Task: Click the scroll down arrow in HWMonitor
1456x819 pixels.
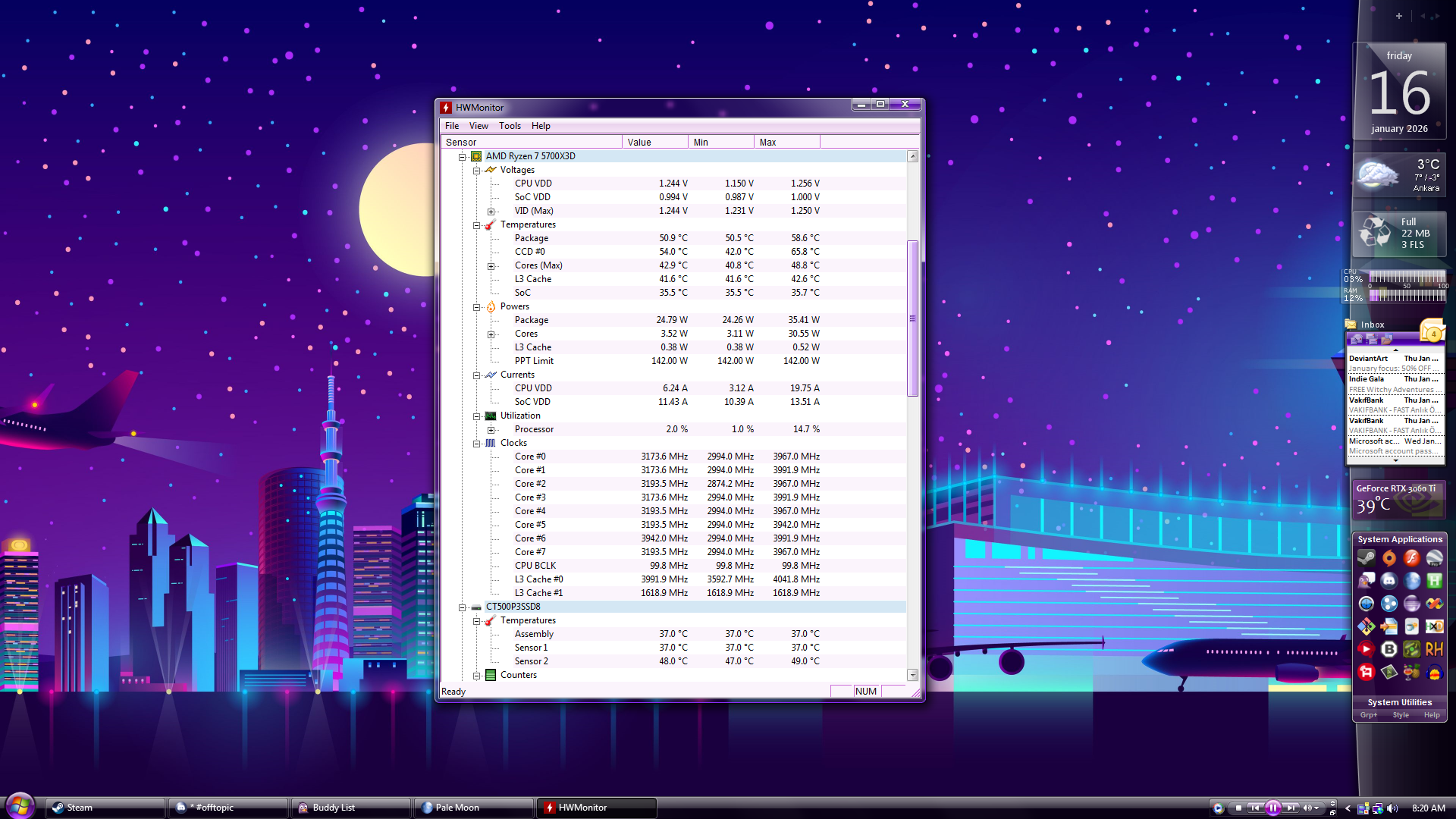Action: 912,675
